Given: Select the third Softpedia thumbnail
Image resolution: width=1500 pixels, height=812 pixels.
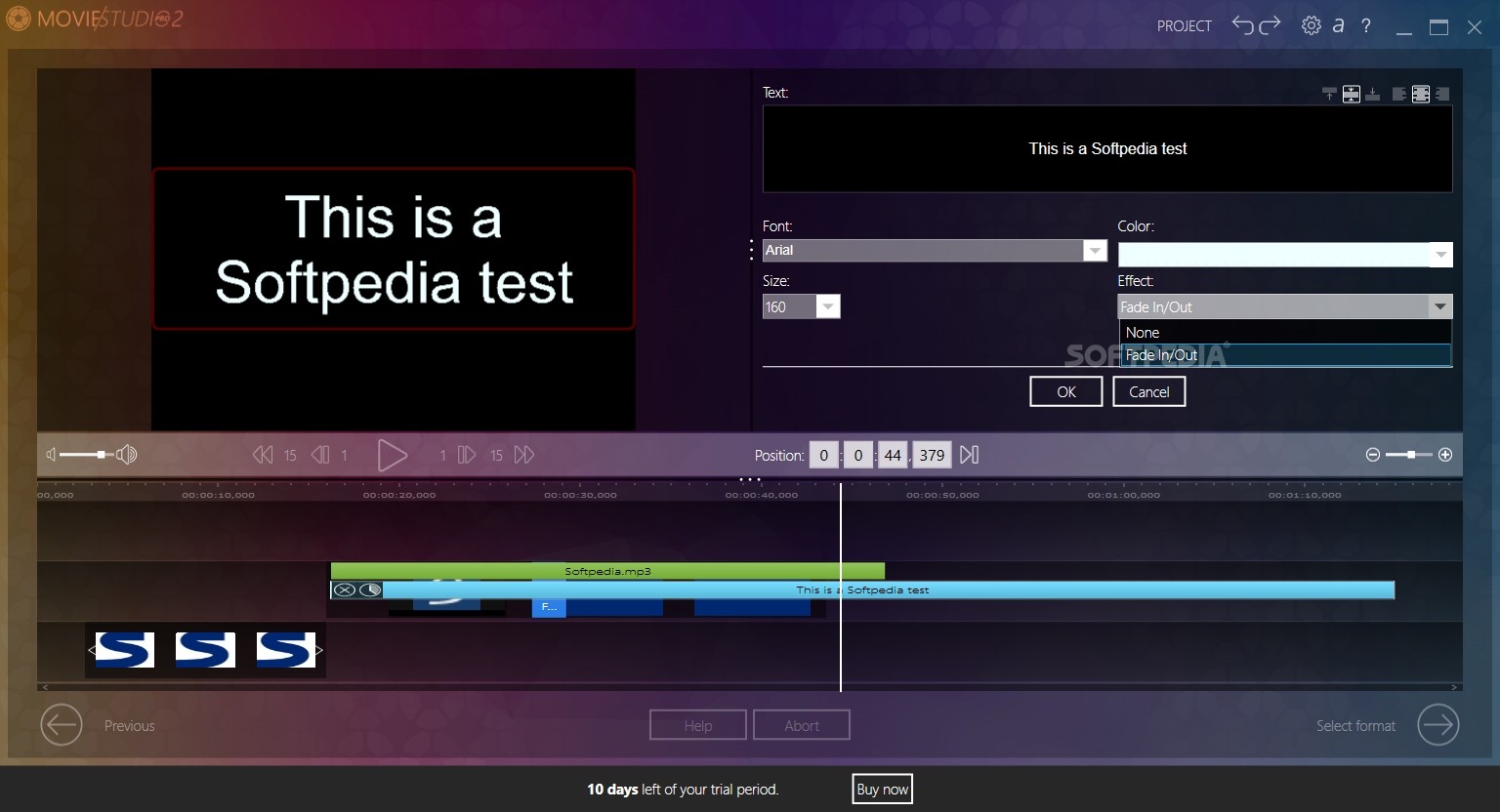Looking at the screenshot, I should coord(286,650).
